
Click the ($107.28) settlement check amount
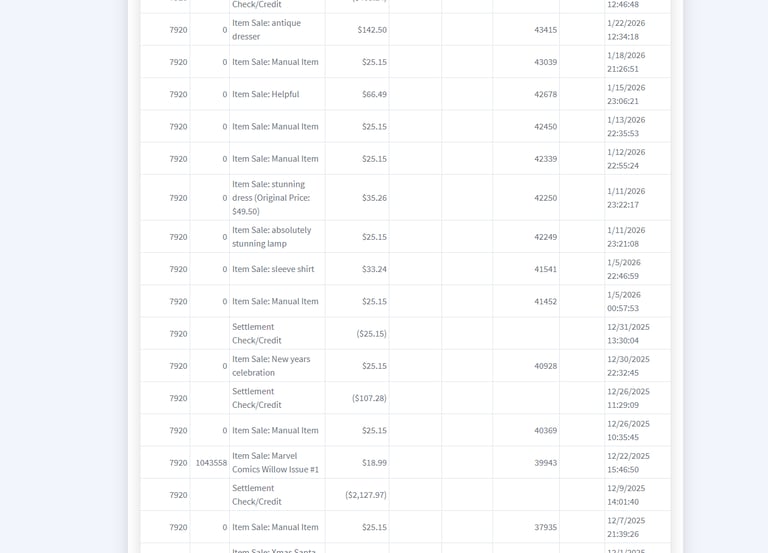tap(369, 398)
